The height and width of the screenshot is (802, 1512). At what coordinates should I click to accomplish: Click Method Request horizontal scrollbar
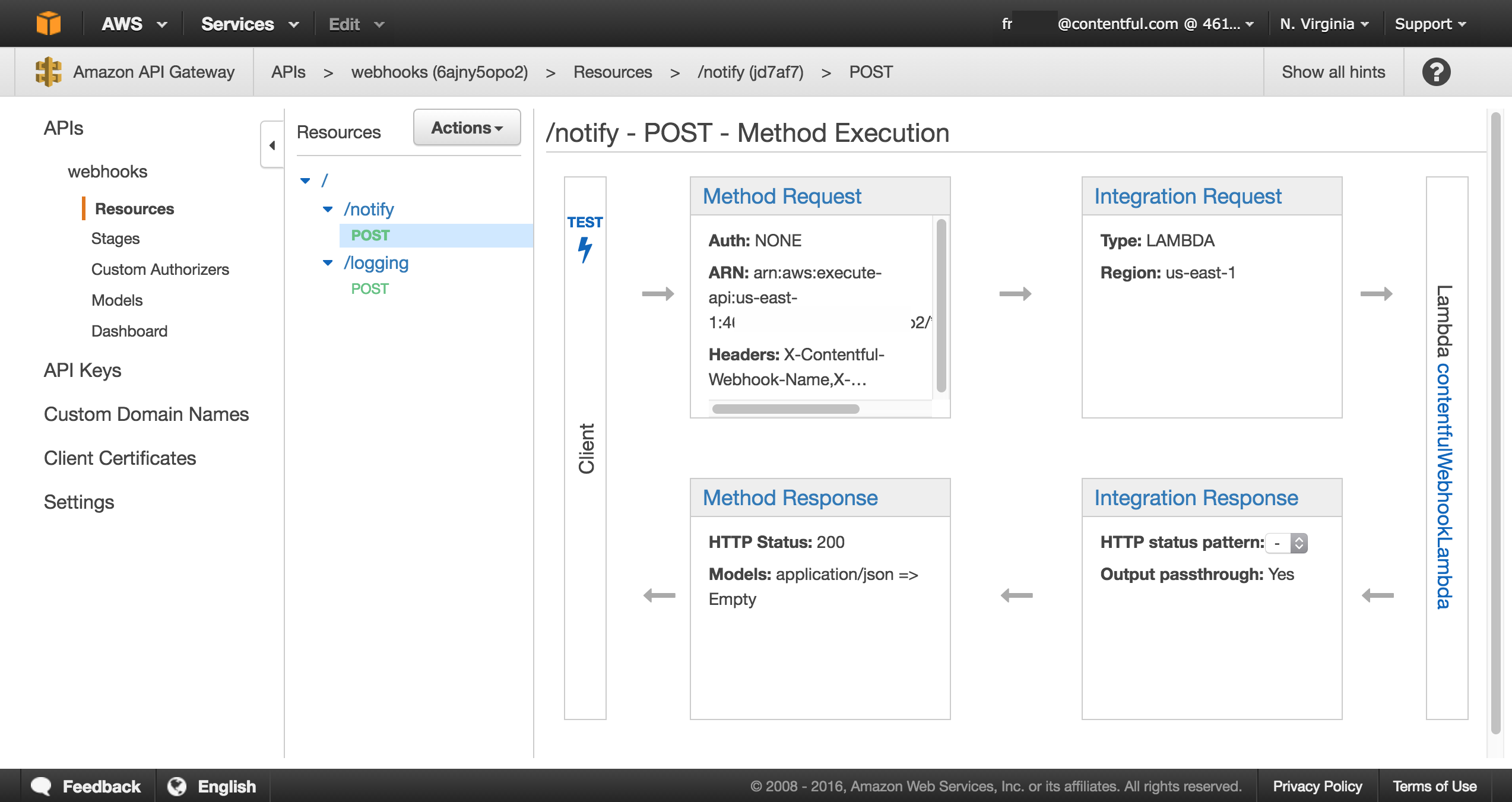pos(785,409)
